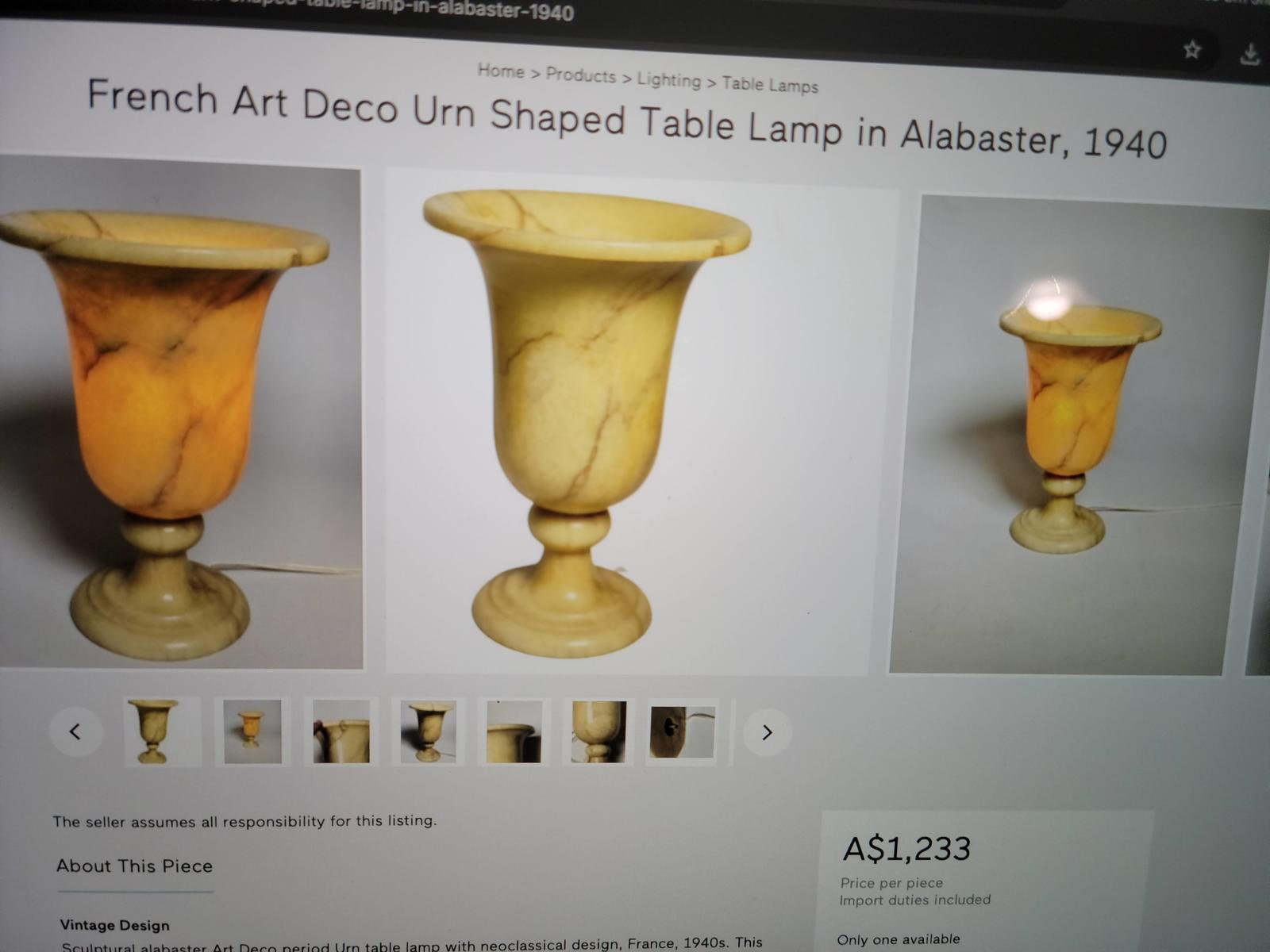Select fifth thumbnail showing lamp edge detail
The height and width of the screenshot is (952, 1270).
[x=514, y=732]
